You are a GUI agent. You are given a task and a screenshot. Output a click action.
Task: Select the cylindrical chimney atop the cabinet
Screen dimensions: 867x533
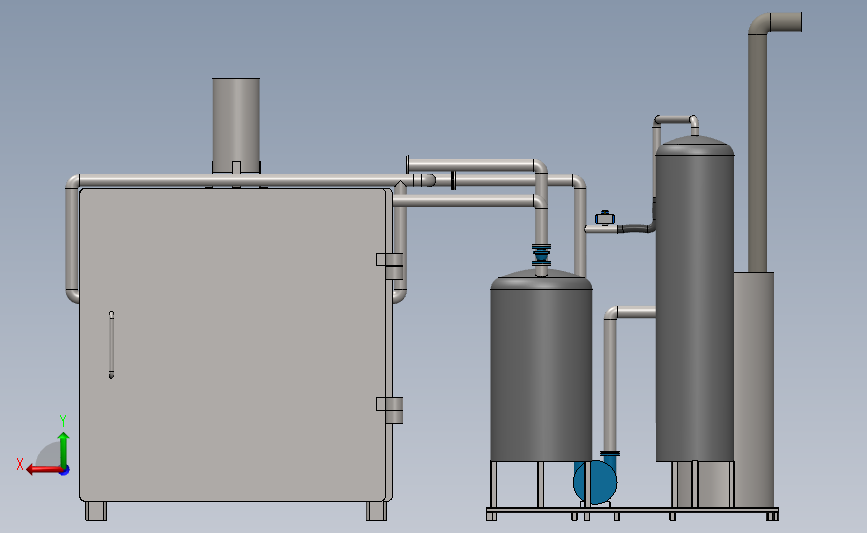(x=236, y=126)
